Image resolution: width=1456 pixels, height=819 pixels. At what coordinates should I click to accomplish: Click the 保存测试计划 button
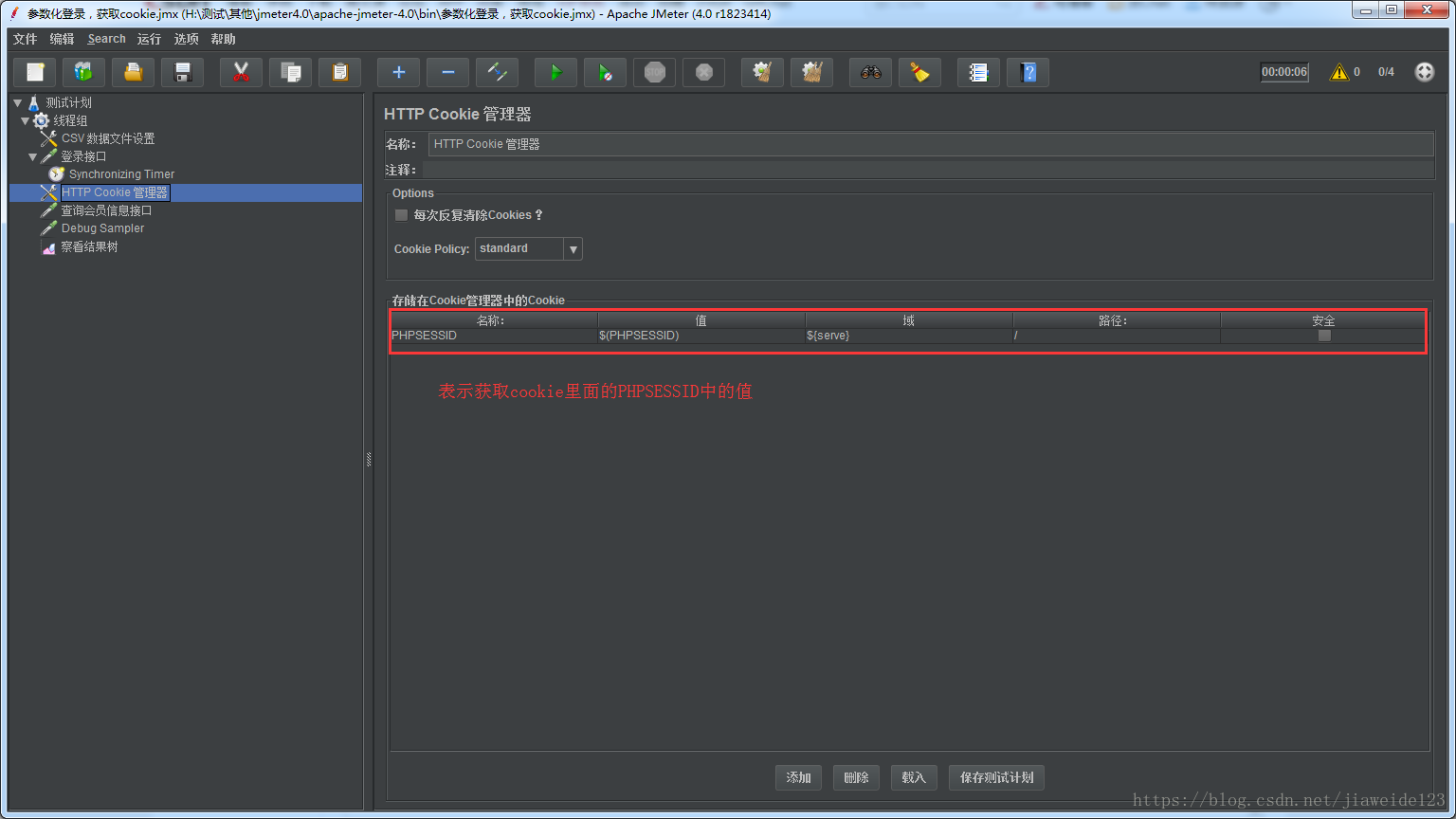click(996, 777)
